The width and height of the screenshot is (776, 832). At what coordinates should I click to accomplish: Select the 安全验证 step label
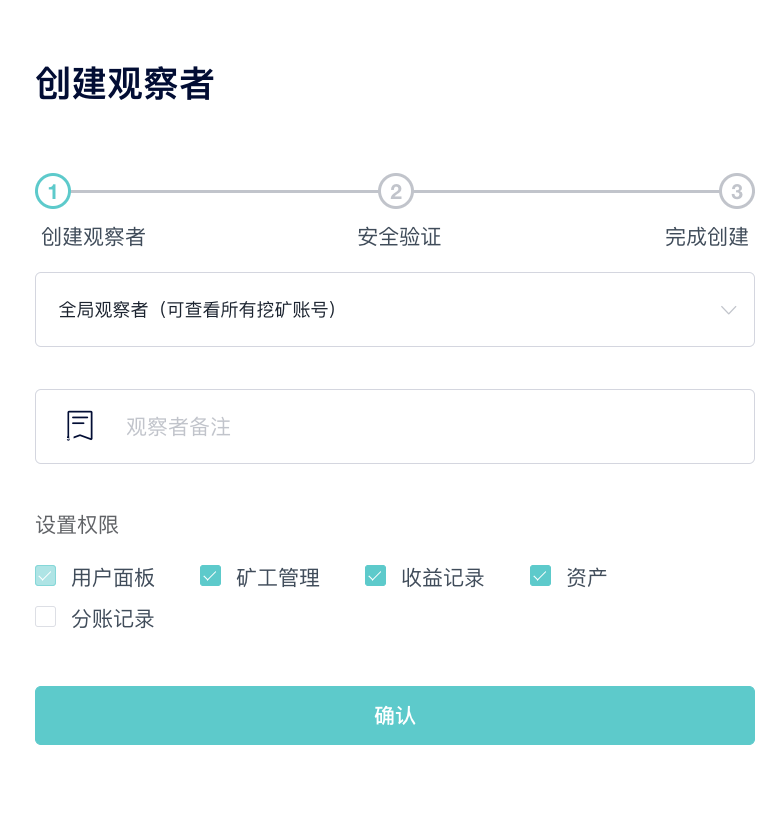click(399, 237)
